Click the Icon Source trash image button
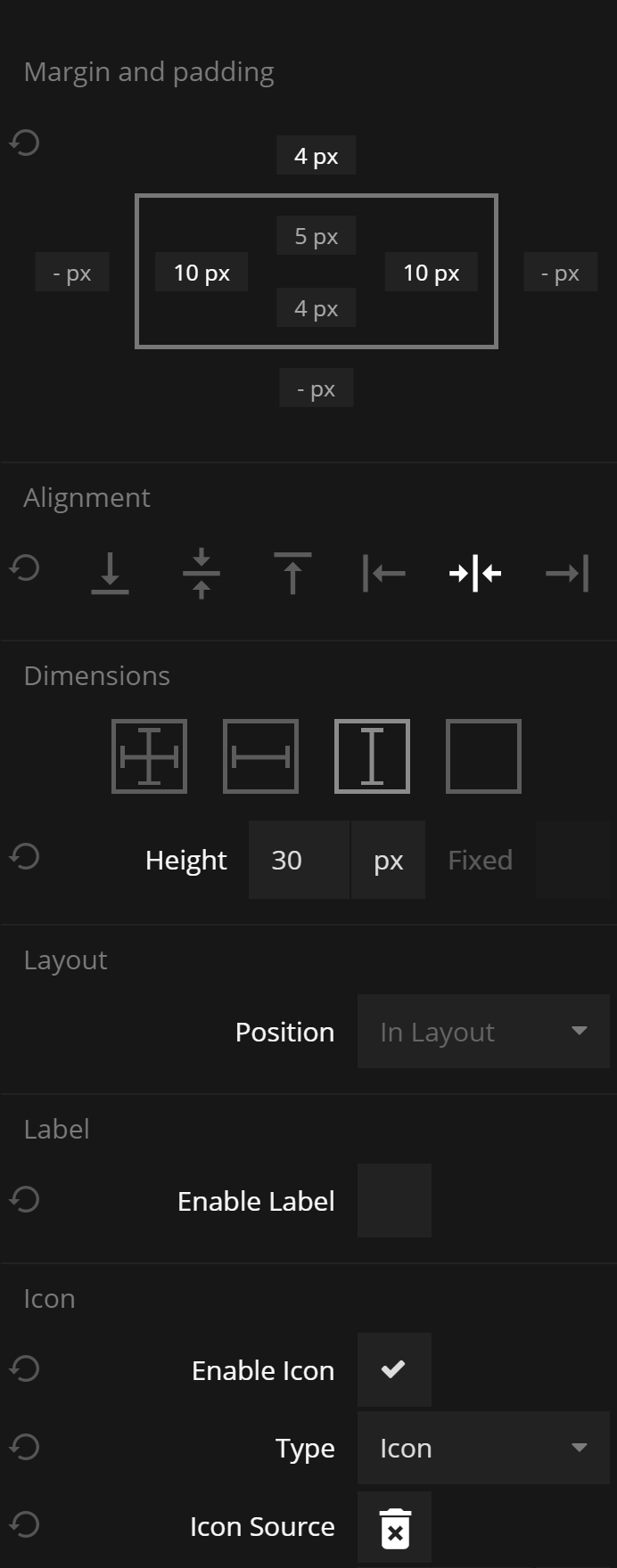The height and width of the screenshot is (1568, 617). pyautogui.click(x=395, y=1528)
